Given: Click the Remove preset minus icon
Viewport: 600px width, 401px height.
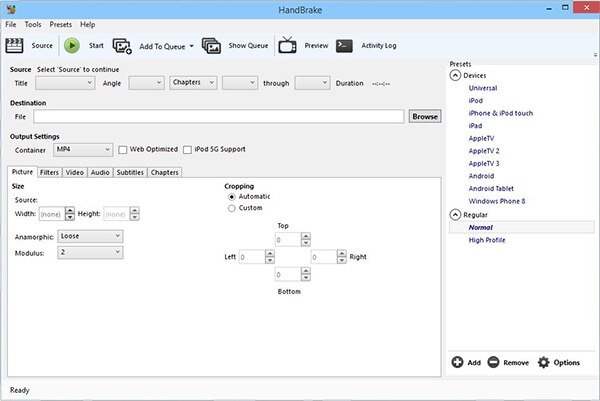Looking at the screenshot, I should point(493,362).
